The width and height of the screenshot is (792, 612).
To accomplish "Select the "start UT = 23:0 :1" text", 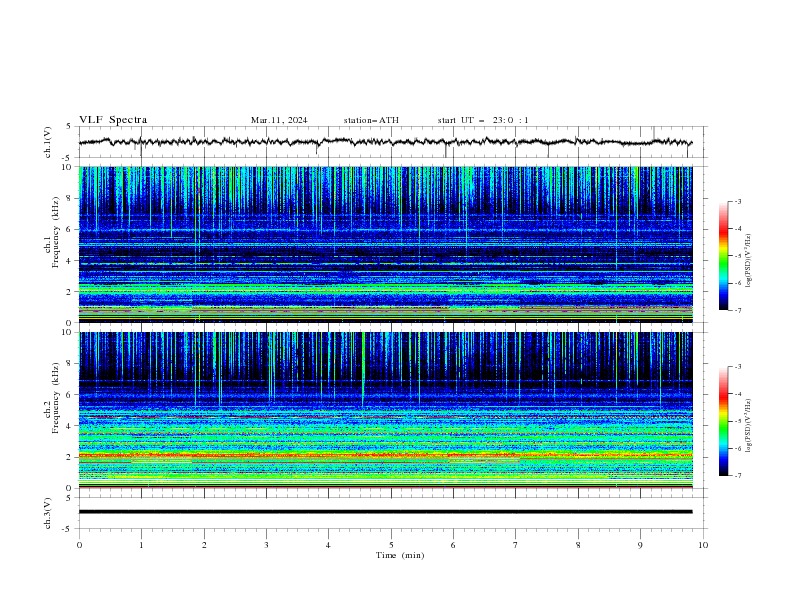I will pos(483,120).
